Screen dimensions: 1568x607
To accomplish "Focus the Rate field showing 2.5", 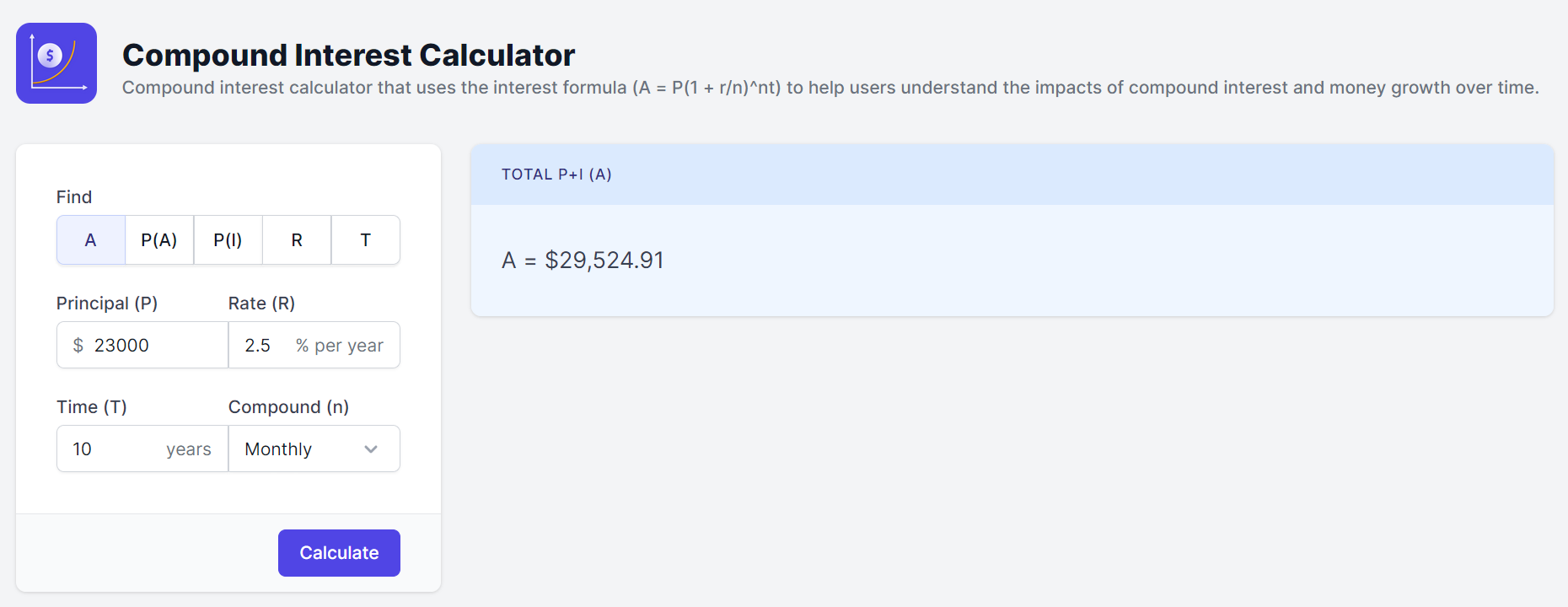I will (263, 346).
